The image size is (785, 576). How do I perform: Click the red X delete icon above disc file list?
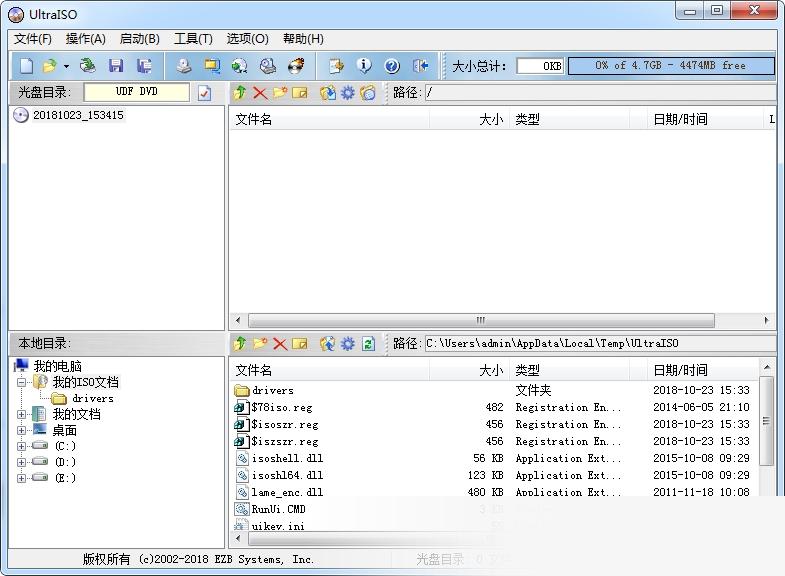[260, 93]
